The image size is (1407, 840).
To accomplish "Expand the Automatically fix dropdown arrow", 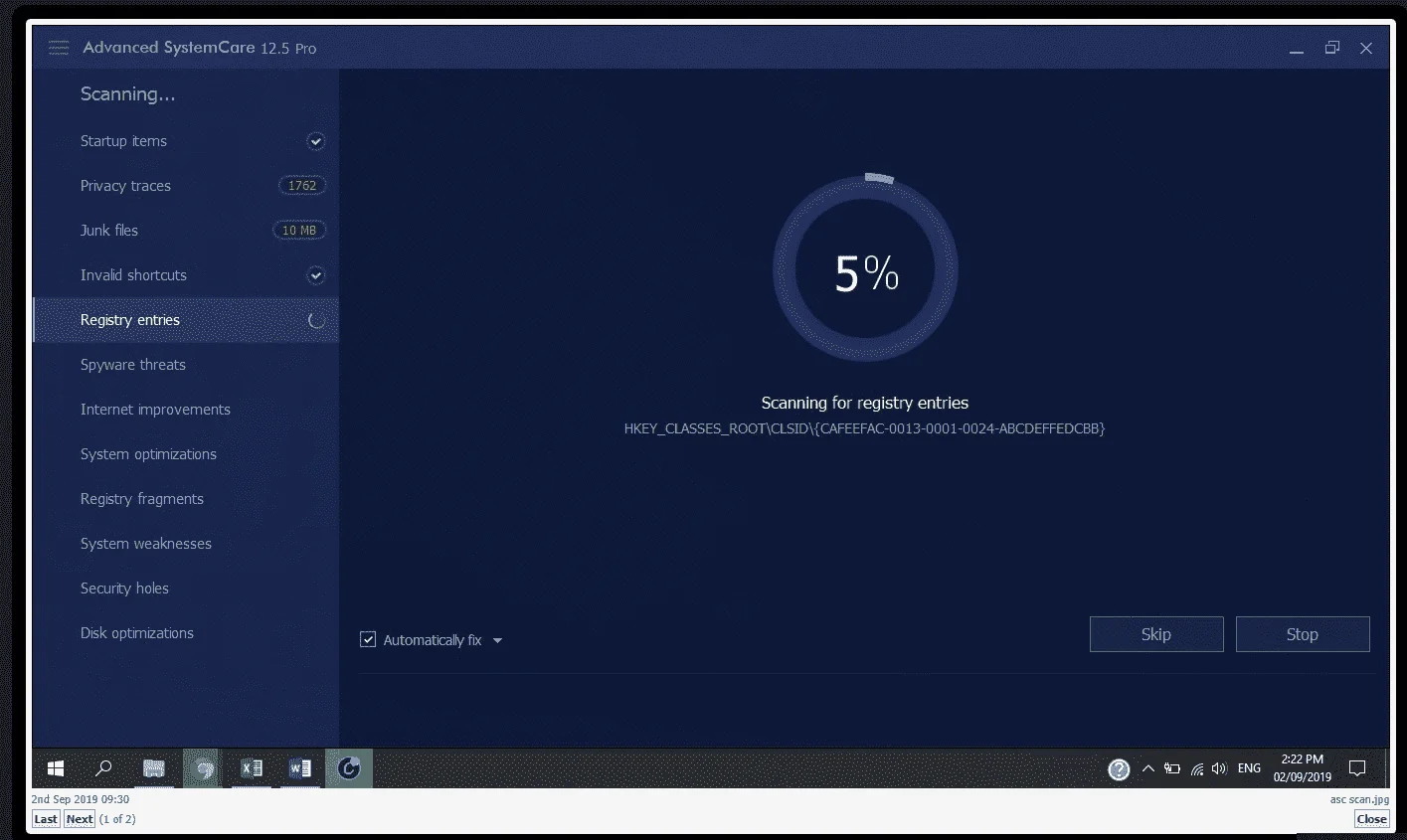I will pyautogui.click(x=498, y=641).
